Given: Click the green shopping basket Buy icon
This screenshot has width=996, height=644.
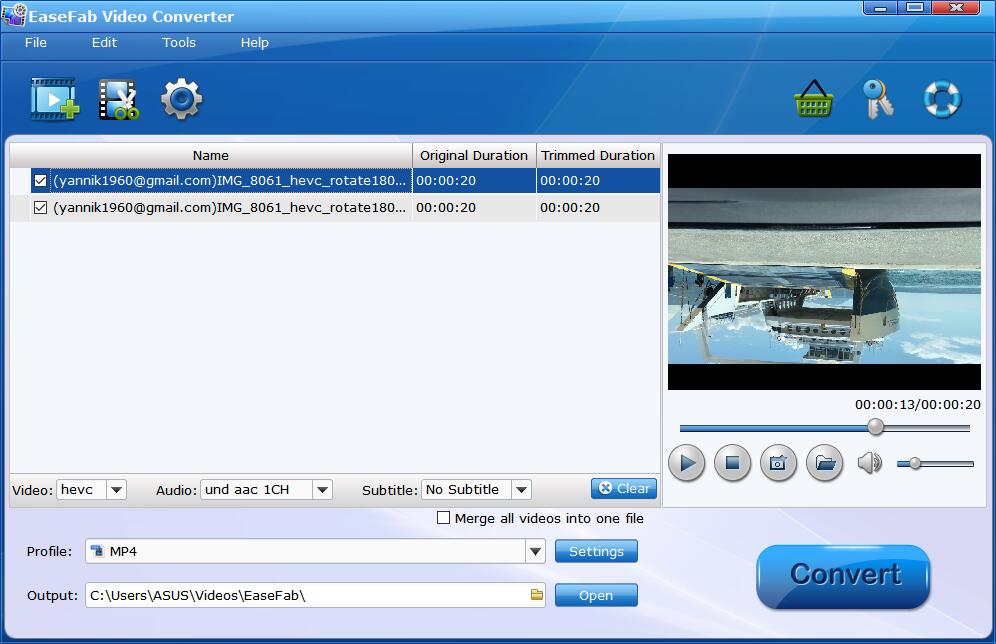Looking at the screenshot, I should (x=814, y=99).
